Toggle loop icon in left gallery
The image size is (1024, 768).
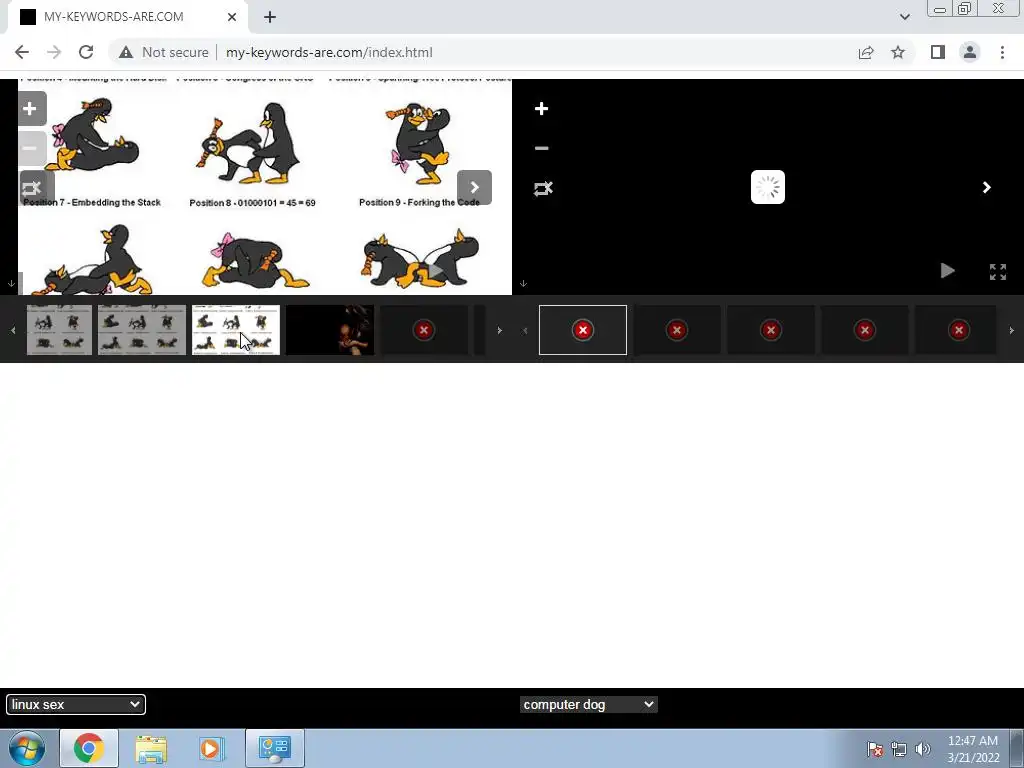pos(31,189)
